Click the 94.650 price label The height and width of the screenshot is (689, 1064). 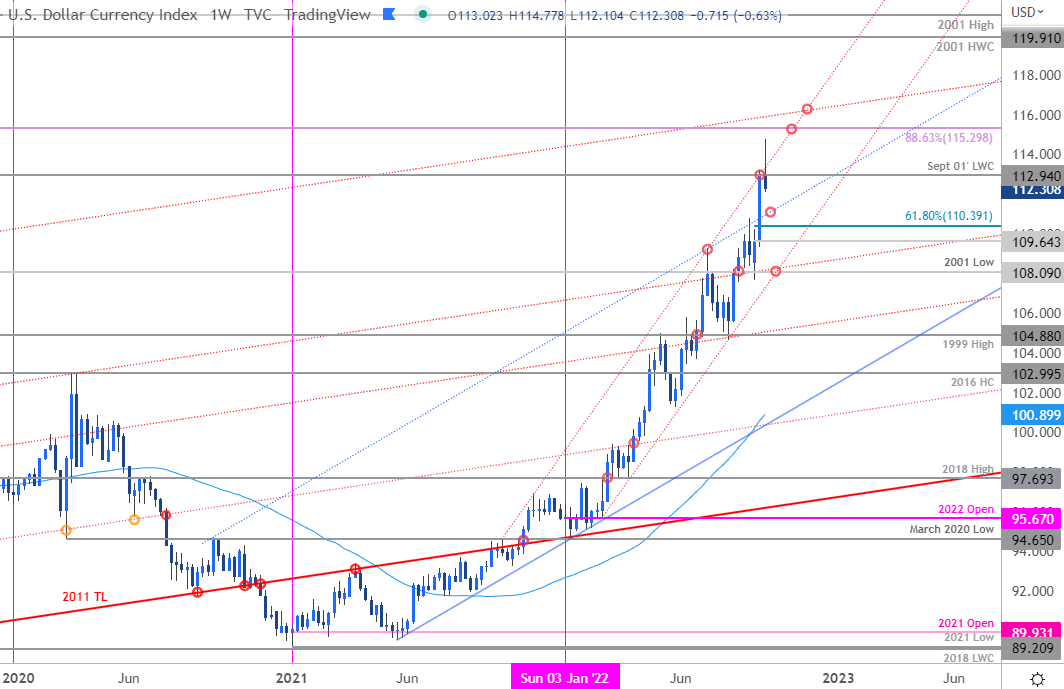pos(1033,540)
